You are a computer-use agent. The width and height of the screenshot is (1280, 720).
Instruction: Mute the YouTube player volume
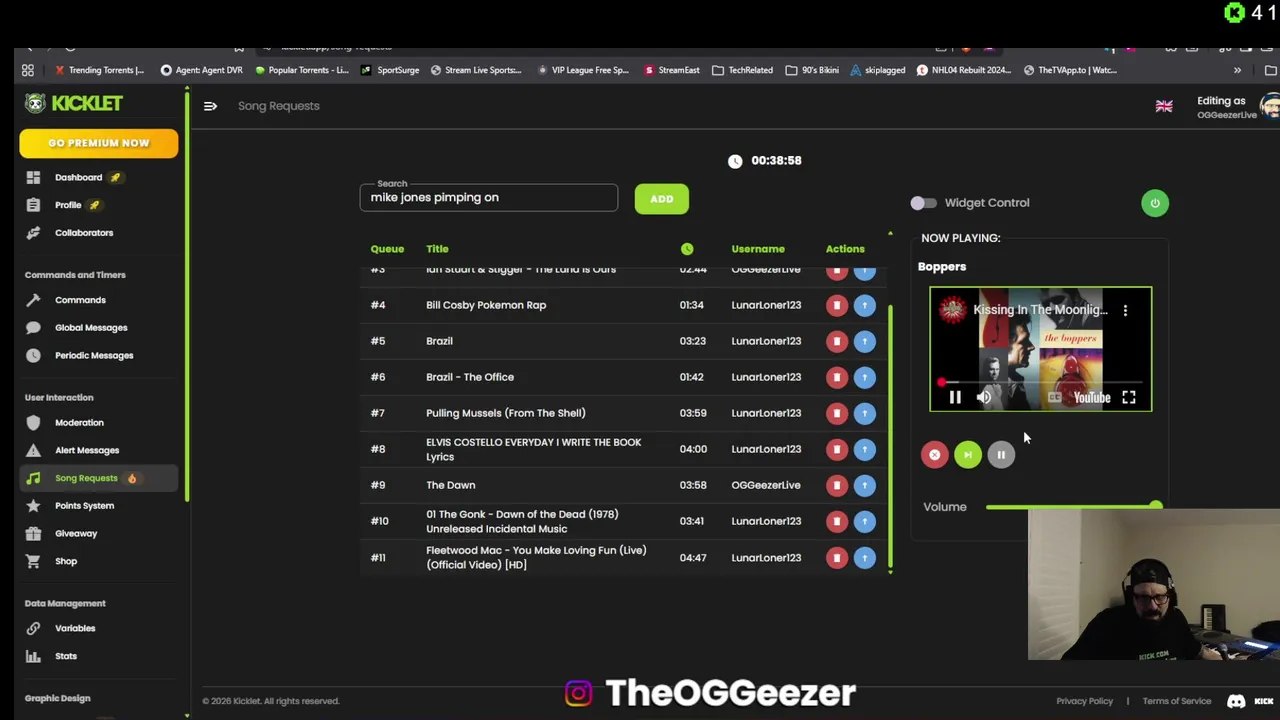pyautogui.click(x=984, y=397)
